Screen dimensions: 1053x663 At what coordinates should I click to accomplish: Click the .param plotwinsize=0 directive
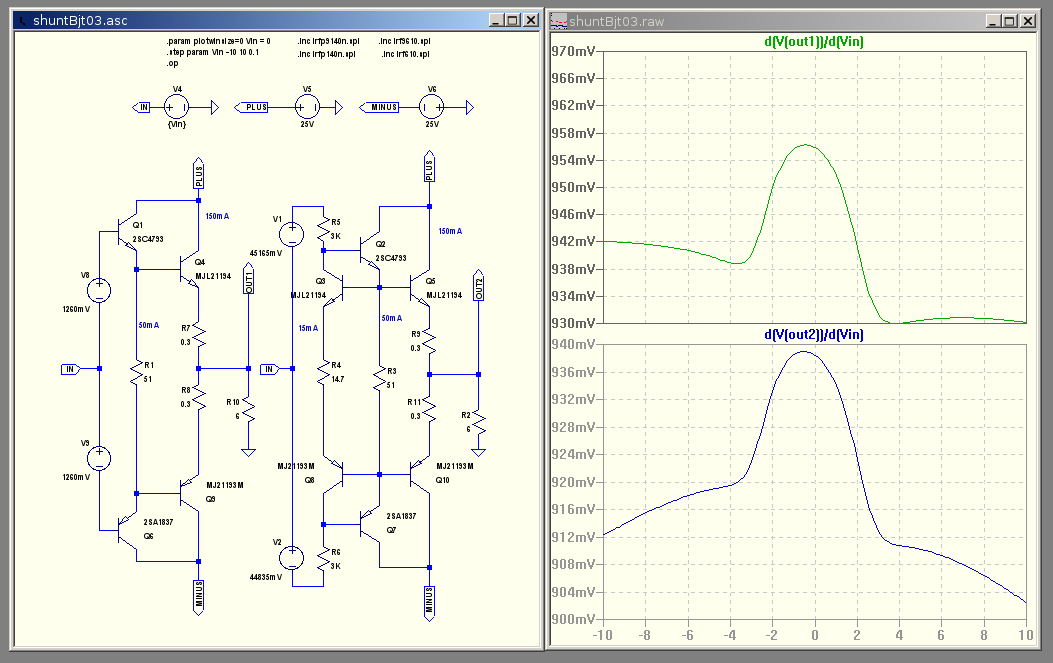(x=218, y=41)
